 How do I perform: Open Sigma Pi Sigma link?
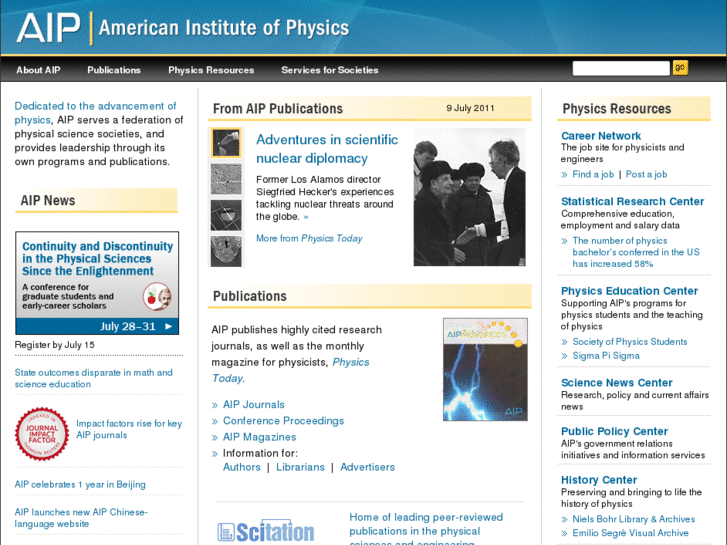click(606, 356)
